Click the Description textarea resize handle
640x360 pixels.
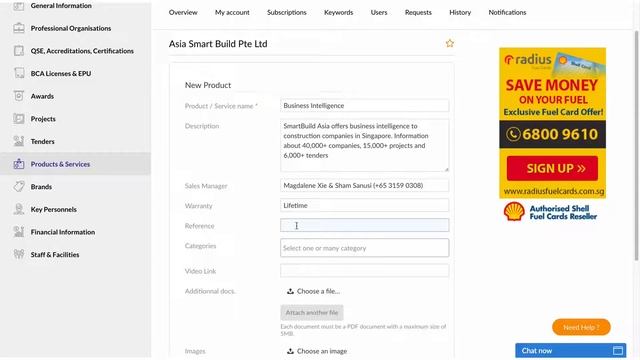tap(447, 169)
